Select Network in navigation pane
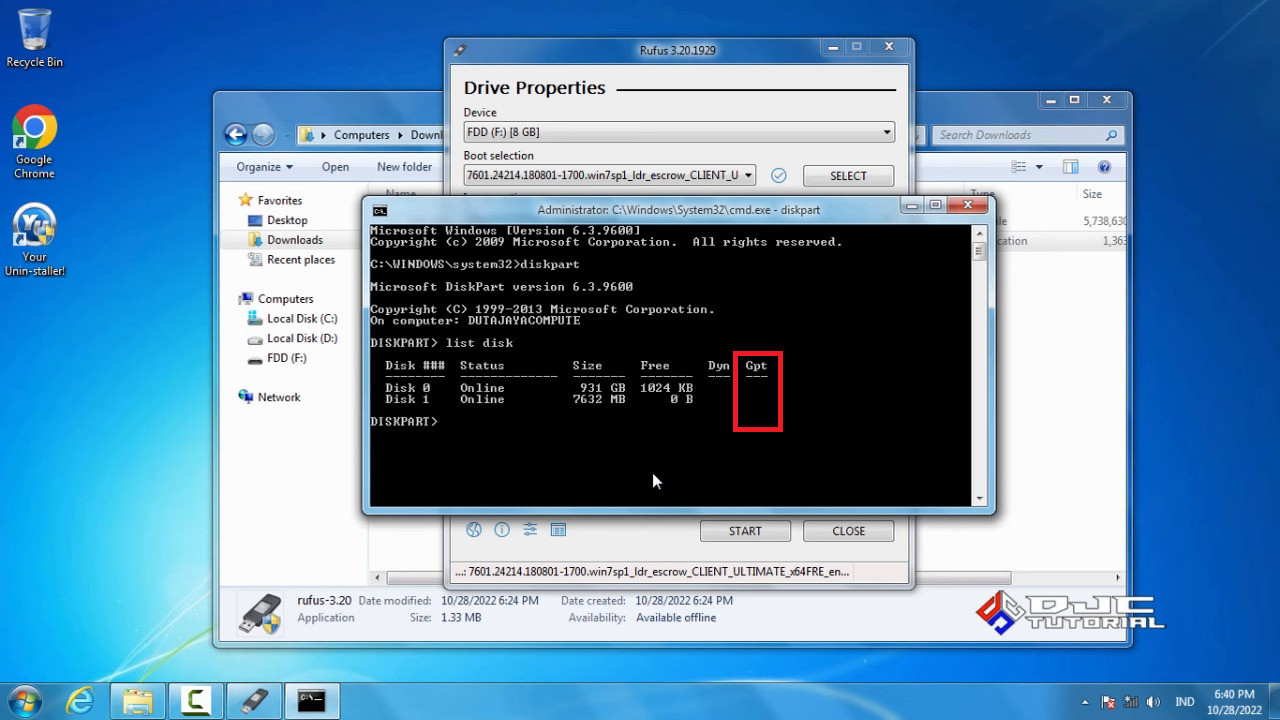 [278, 397]
